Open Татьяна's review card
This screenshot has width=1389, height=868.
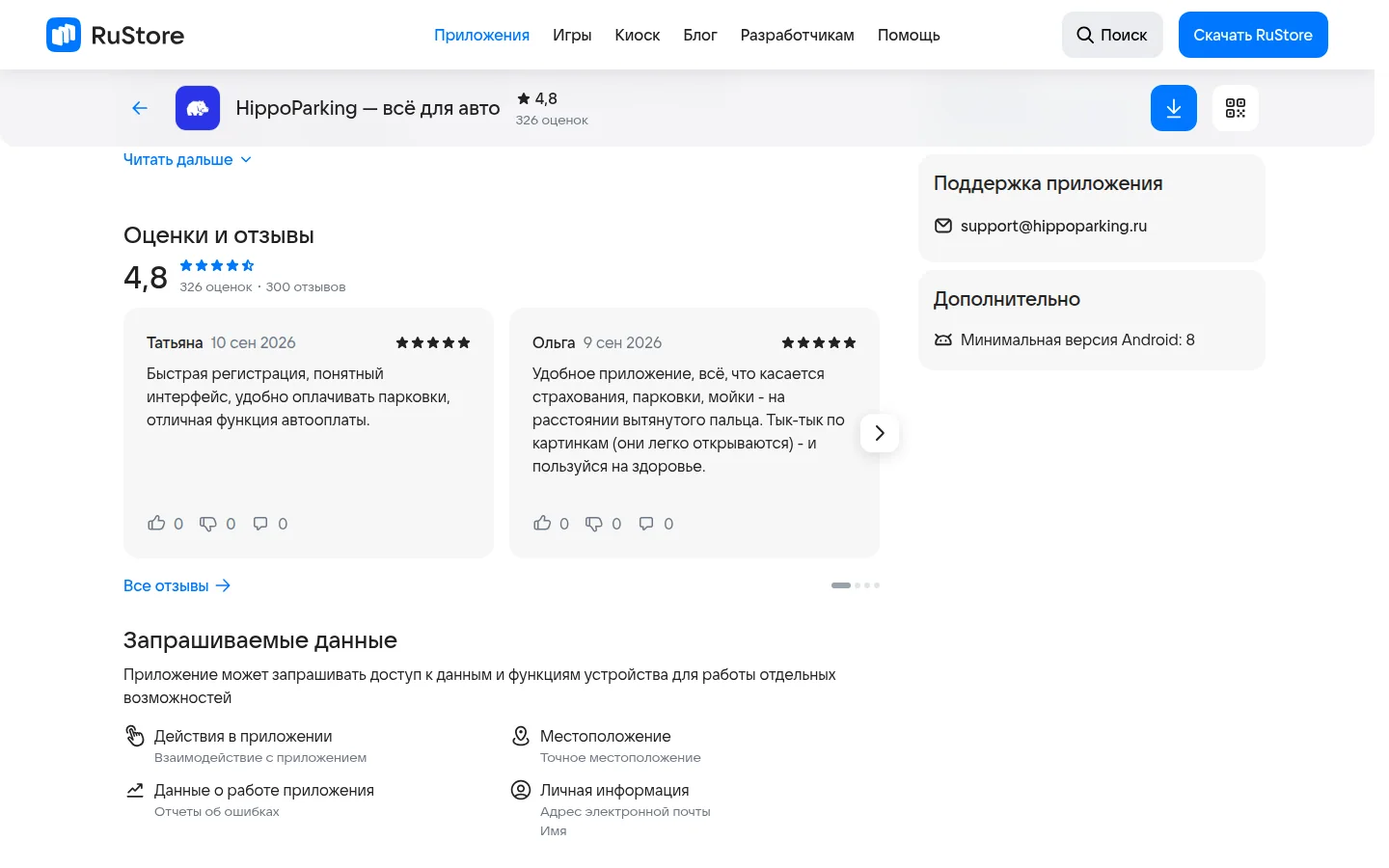pyautogui.click(x=309, y=433)
